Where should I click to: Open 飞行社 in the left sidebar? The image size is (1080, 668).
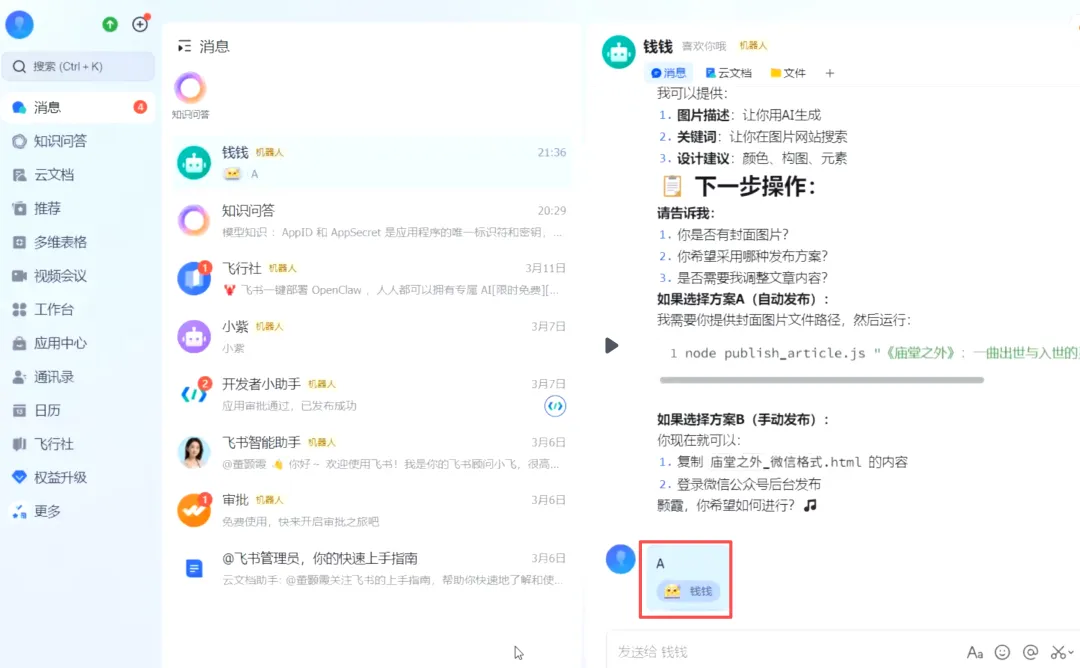tap(78, 444)
